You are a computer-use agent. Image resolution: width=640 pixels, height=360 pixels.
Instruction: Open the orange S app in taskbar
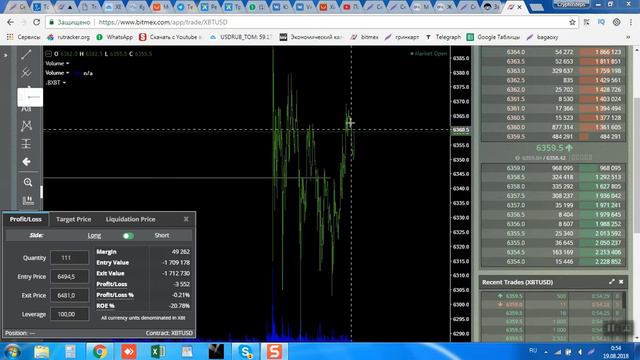coord(274,351)
